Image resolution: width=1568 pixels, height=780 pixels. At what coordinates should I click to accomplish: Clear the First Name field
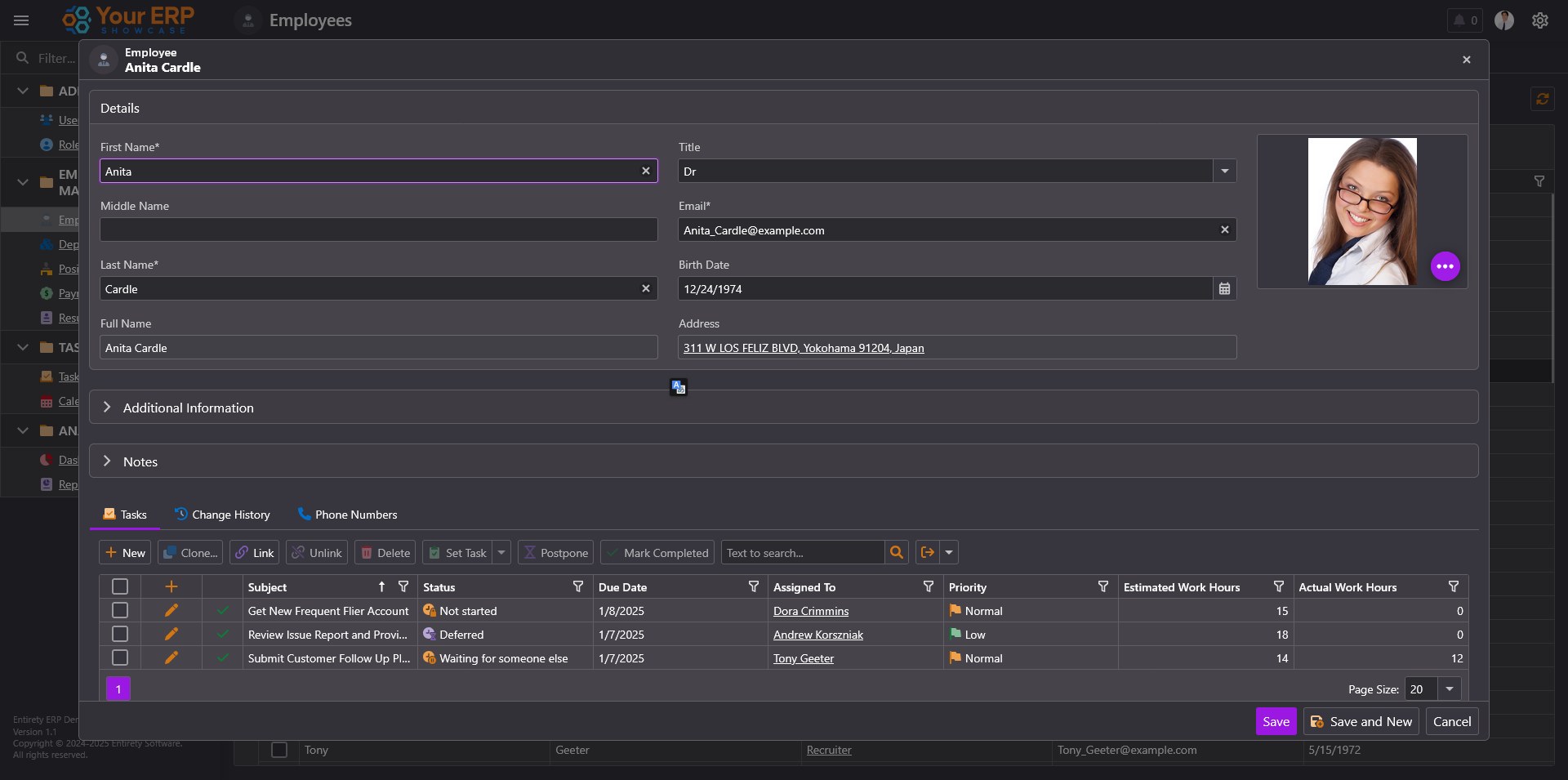(x=645, y=172)
